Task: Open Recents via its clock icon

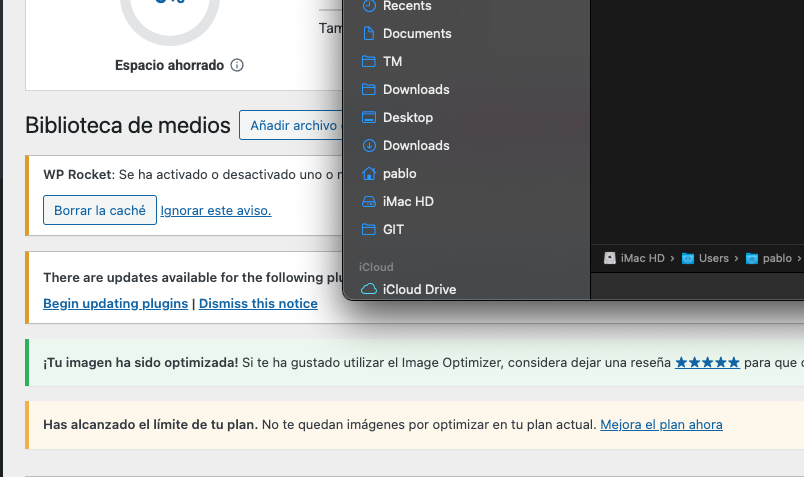Action: coord(369,6)
